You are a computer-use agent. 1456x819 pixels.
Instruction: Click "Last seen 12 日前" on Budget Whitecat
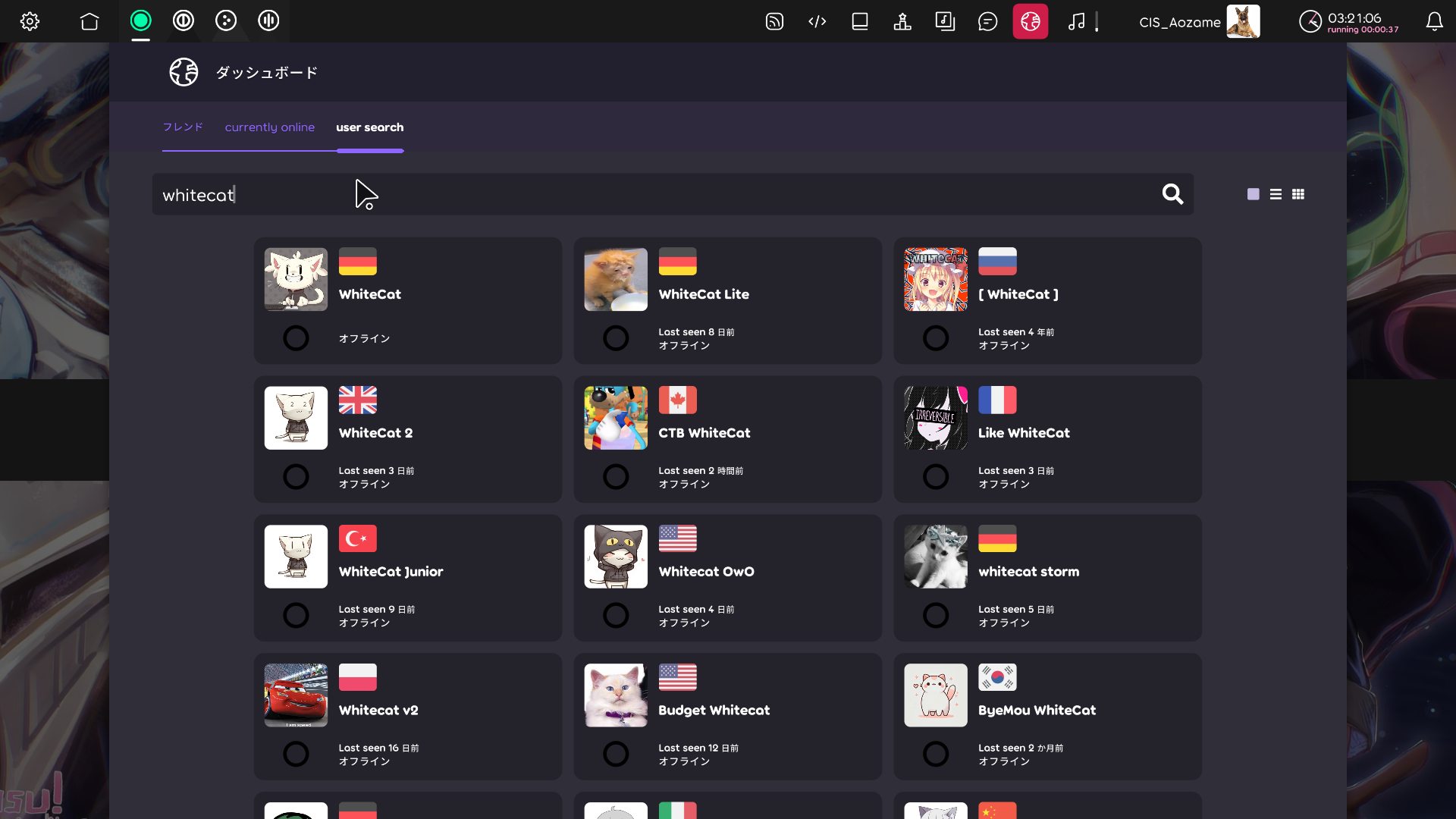[698, 748]
